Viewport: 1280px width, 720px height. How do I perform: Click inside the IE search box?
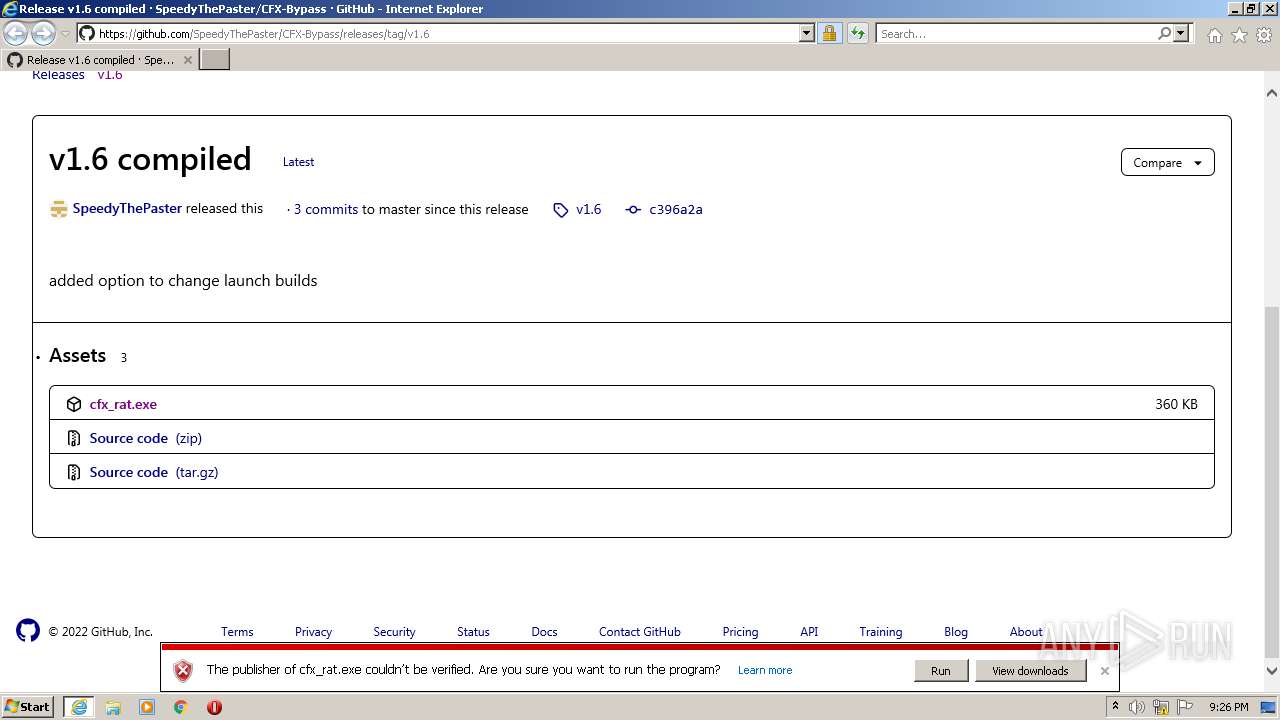[x=1015, y=33]
